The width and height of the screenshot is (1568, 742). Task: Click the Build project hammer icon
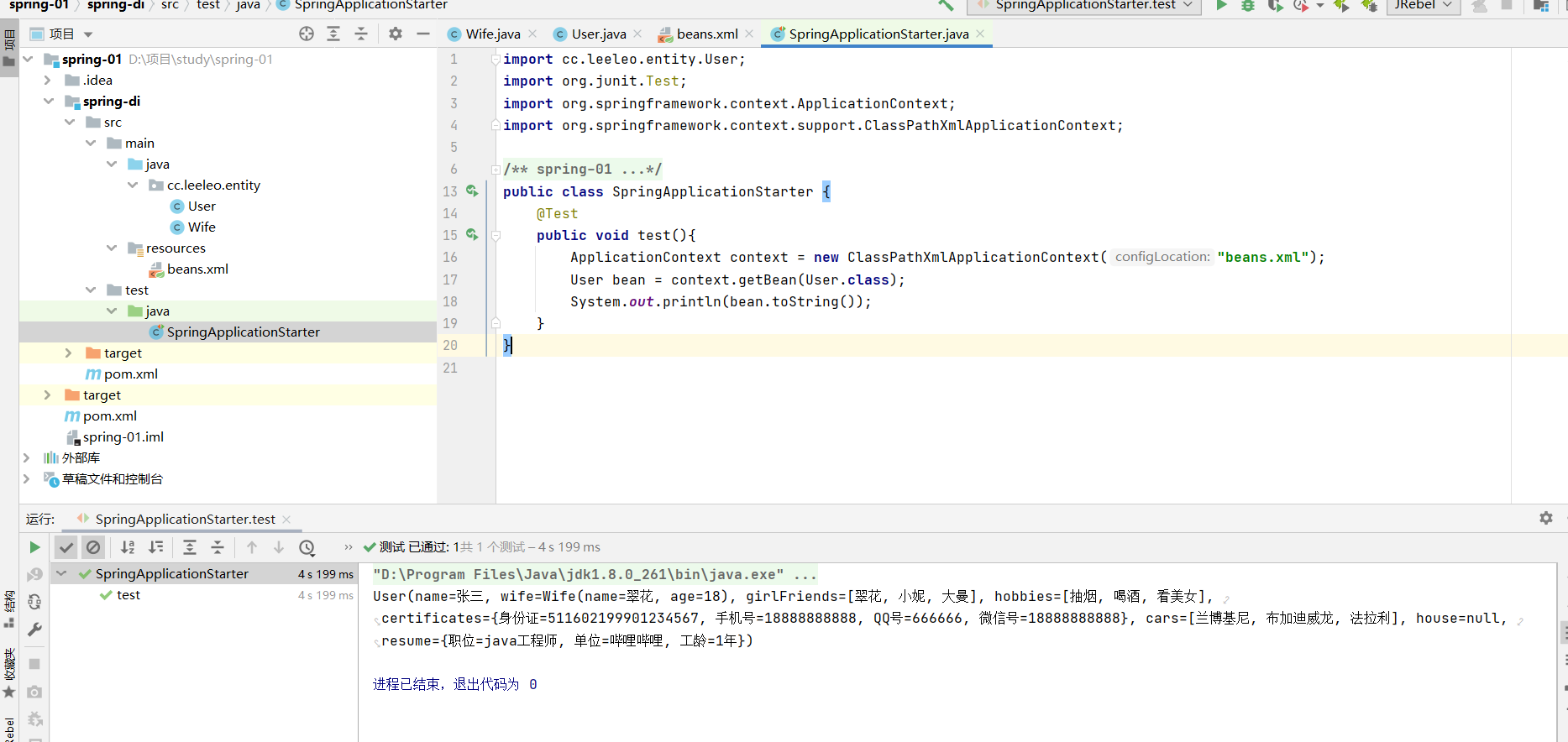click(946, 6)
